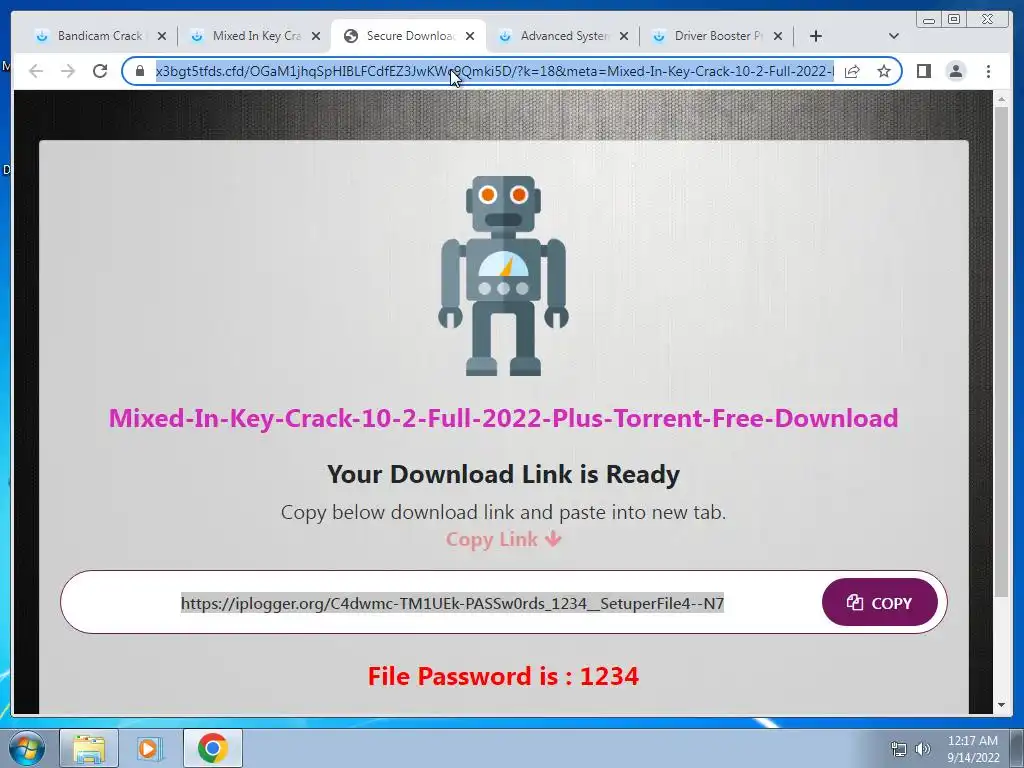Close the Advanced System tab
This screenshot has width=1024, height=768.
(x=624, y=37)
